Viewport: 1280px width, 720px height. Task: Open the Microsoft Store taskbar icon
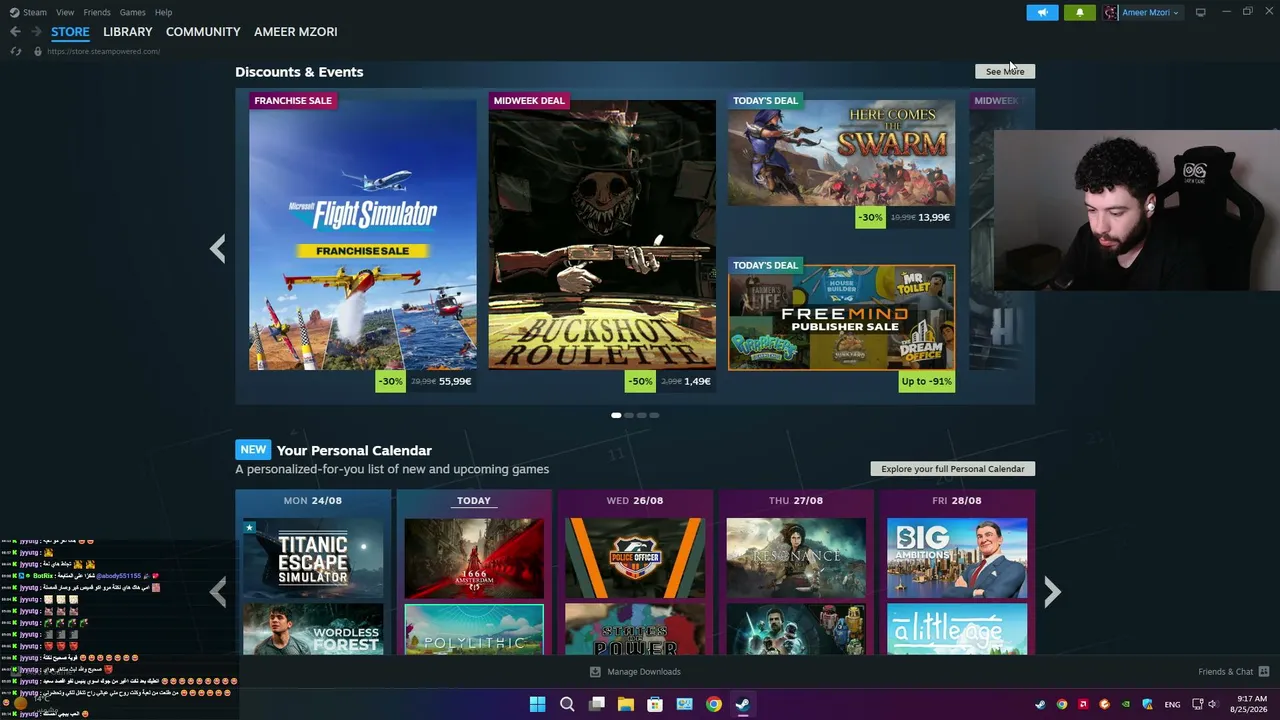coord(655,704)
